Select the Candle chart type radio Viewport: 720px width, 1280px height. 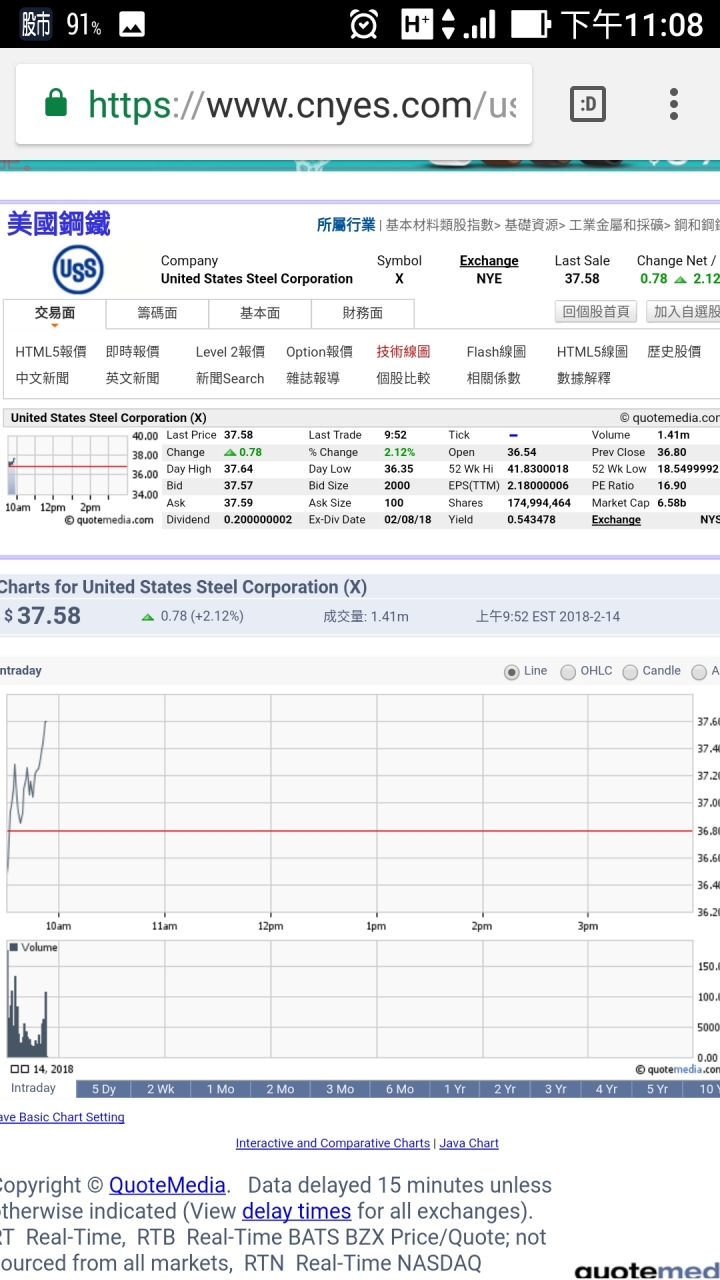(x=630, y=672)
